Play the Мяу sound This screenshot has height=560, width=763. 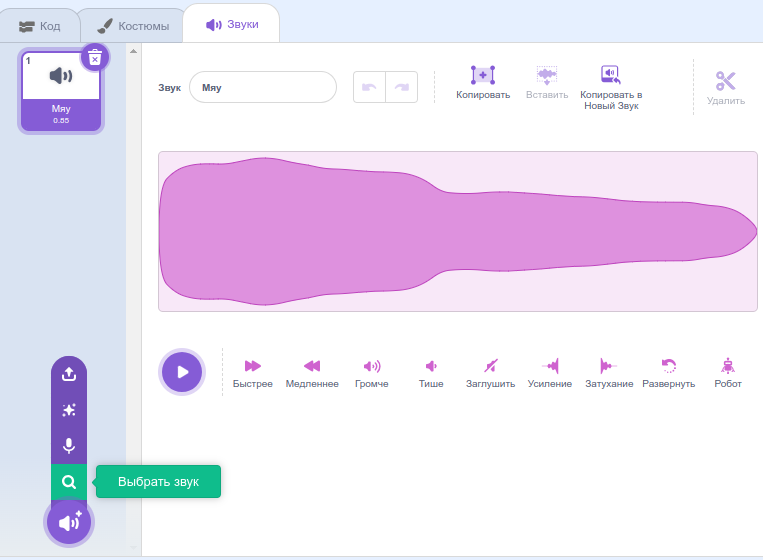(182, 372)
